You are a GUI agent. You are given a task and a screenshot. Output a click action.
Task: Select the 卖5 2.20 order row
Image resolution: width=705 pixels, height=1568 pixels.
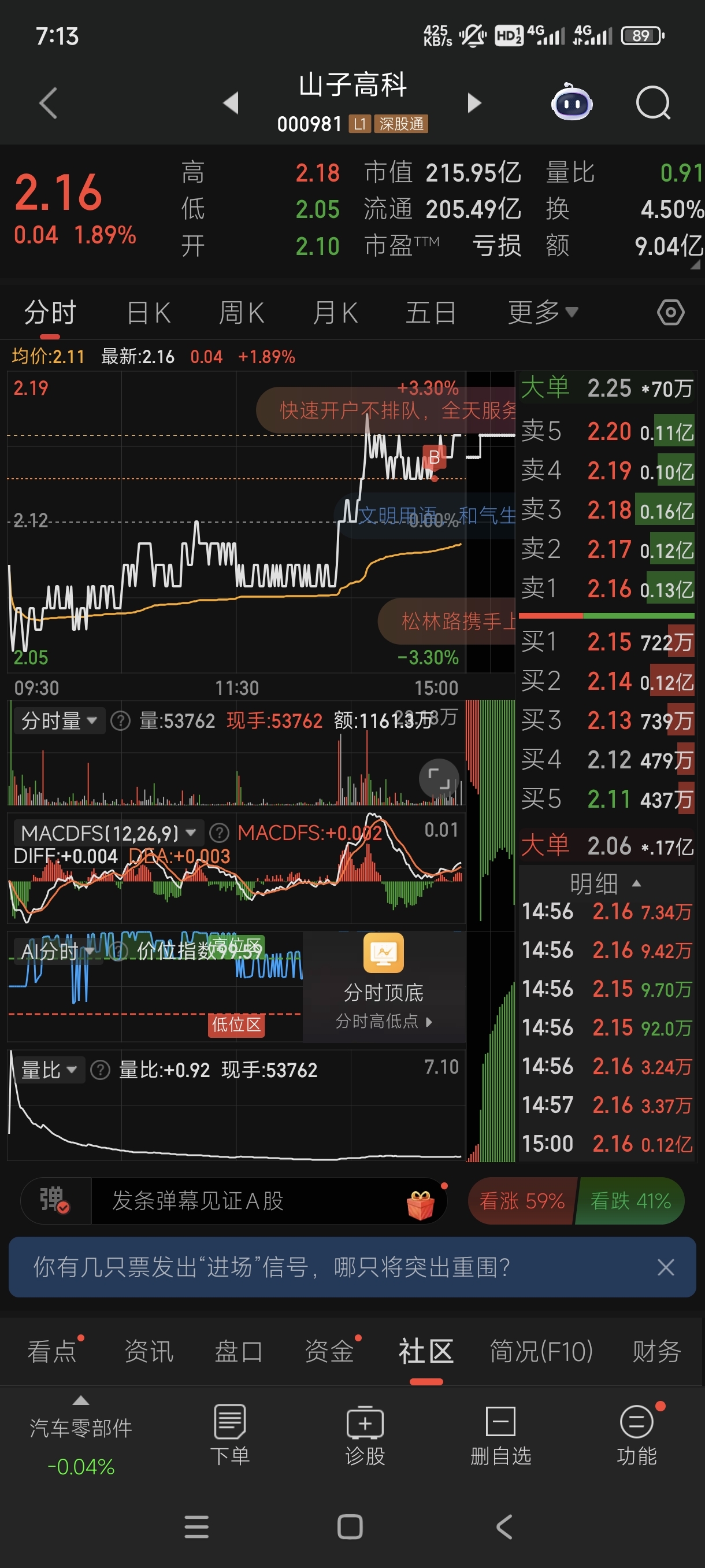pyautogui.click(x=606, y=431)
